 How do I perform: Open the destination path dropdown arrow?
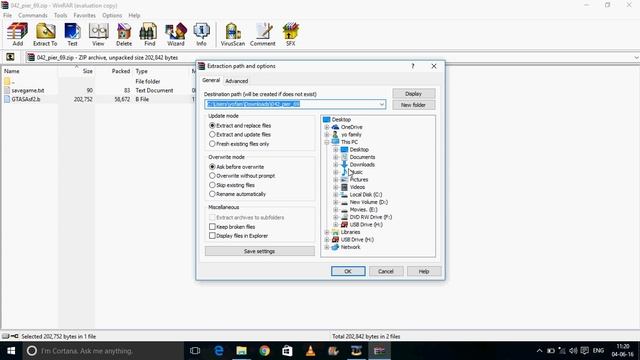point(381,104)
